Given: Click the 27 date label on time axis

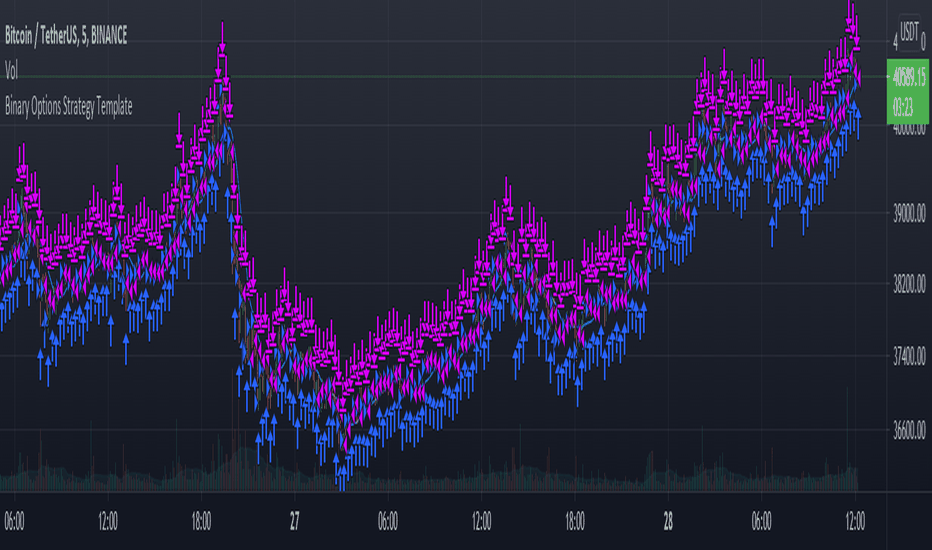Looking at the screenshot, I should coord(295,521).
